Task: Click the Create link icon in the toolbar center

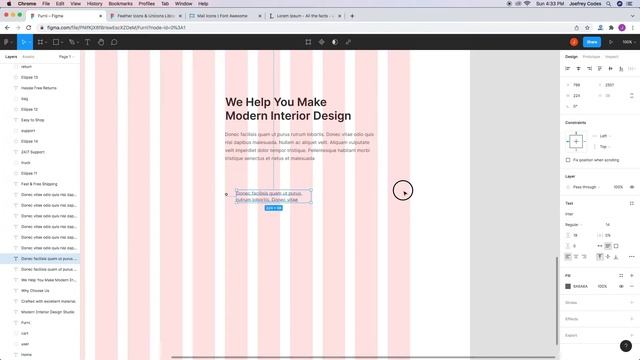Action: tap(348, 42)
